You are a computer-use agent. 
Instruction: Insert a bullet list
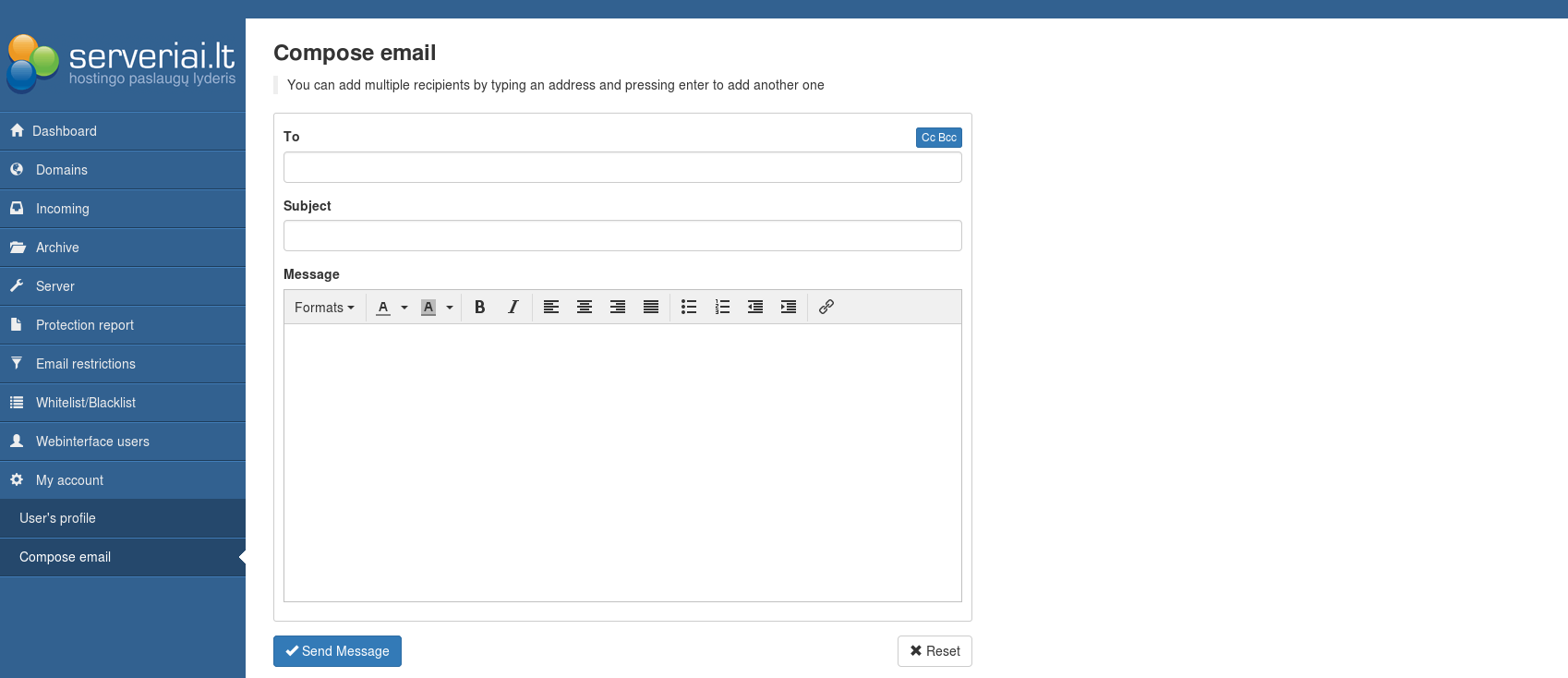pos(689,308)
